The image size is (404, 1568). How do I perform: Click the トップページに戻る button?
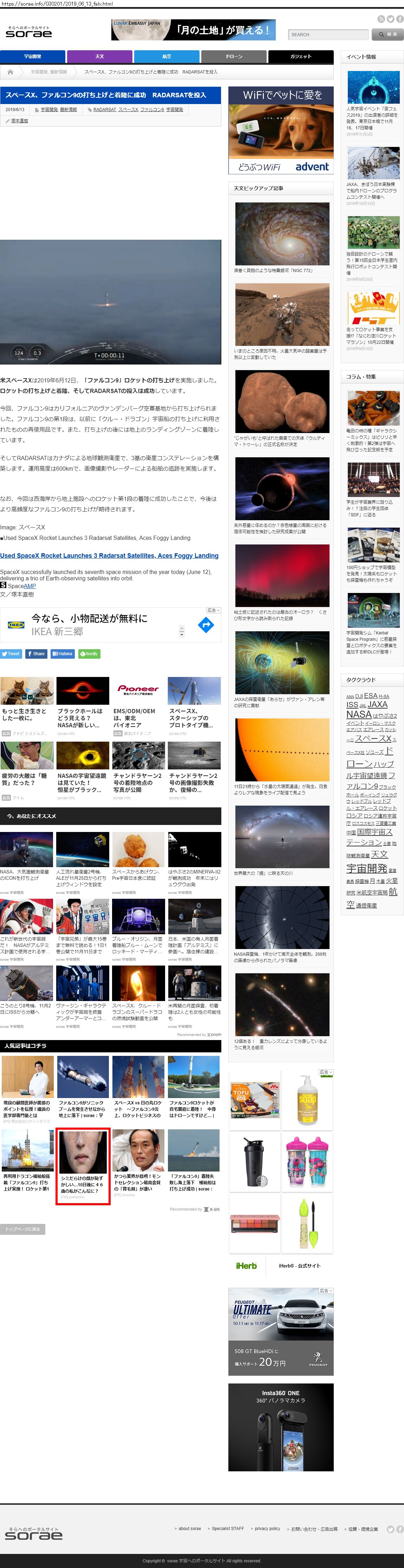(22, 1229)
